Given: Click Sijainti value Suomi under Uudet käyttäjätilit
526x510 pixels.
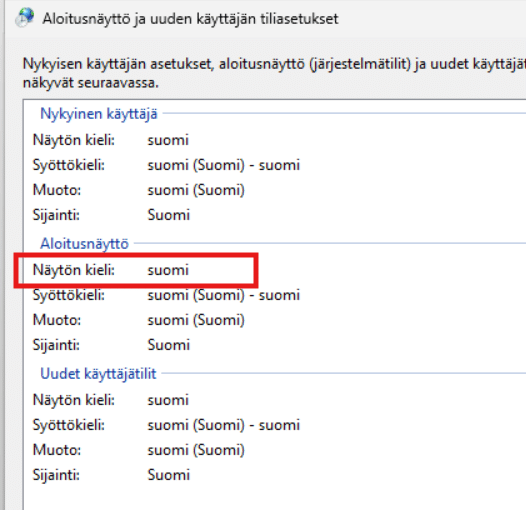Looking at the screenshot, I should 168,475.
